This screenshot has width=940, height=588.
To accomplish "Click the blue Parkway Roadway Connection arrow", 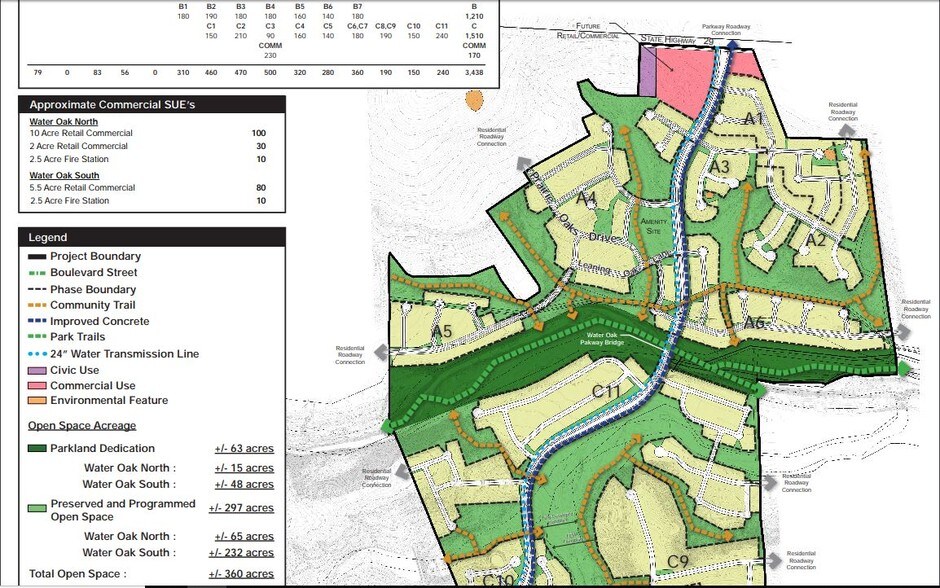I will (734, 44).
